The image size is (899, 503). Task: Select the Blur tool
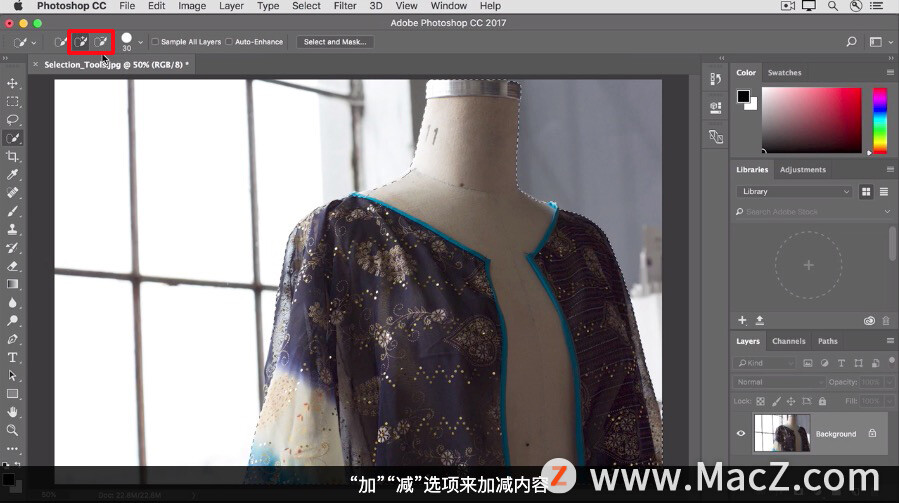[12, 302]
